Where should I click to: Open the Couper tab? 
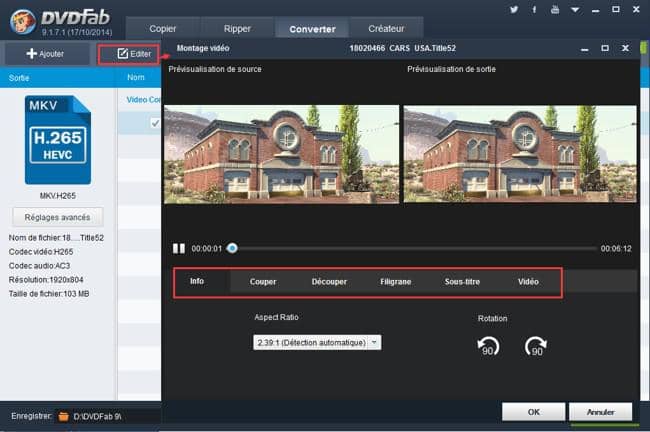coord(263,282)
